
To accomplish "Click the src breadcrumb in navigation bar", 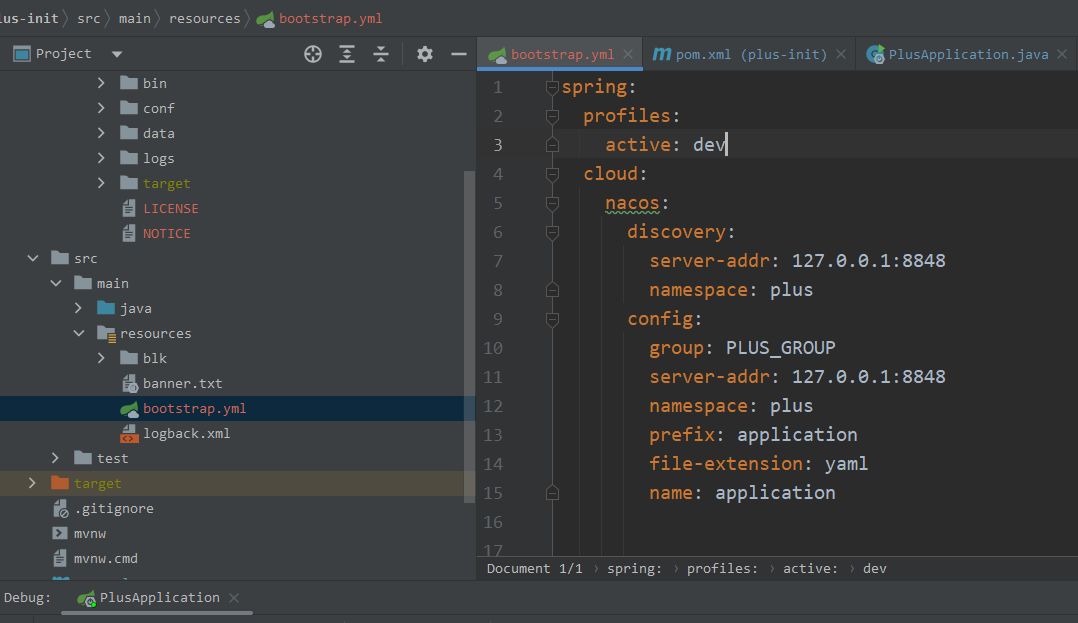I will tap(89, 19).
